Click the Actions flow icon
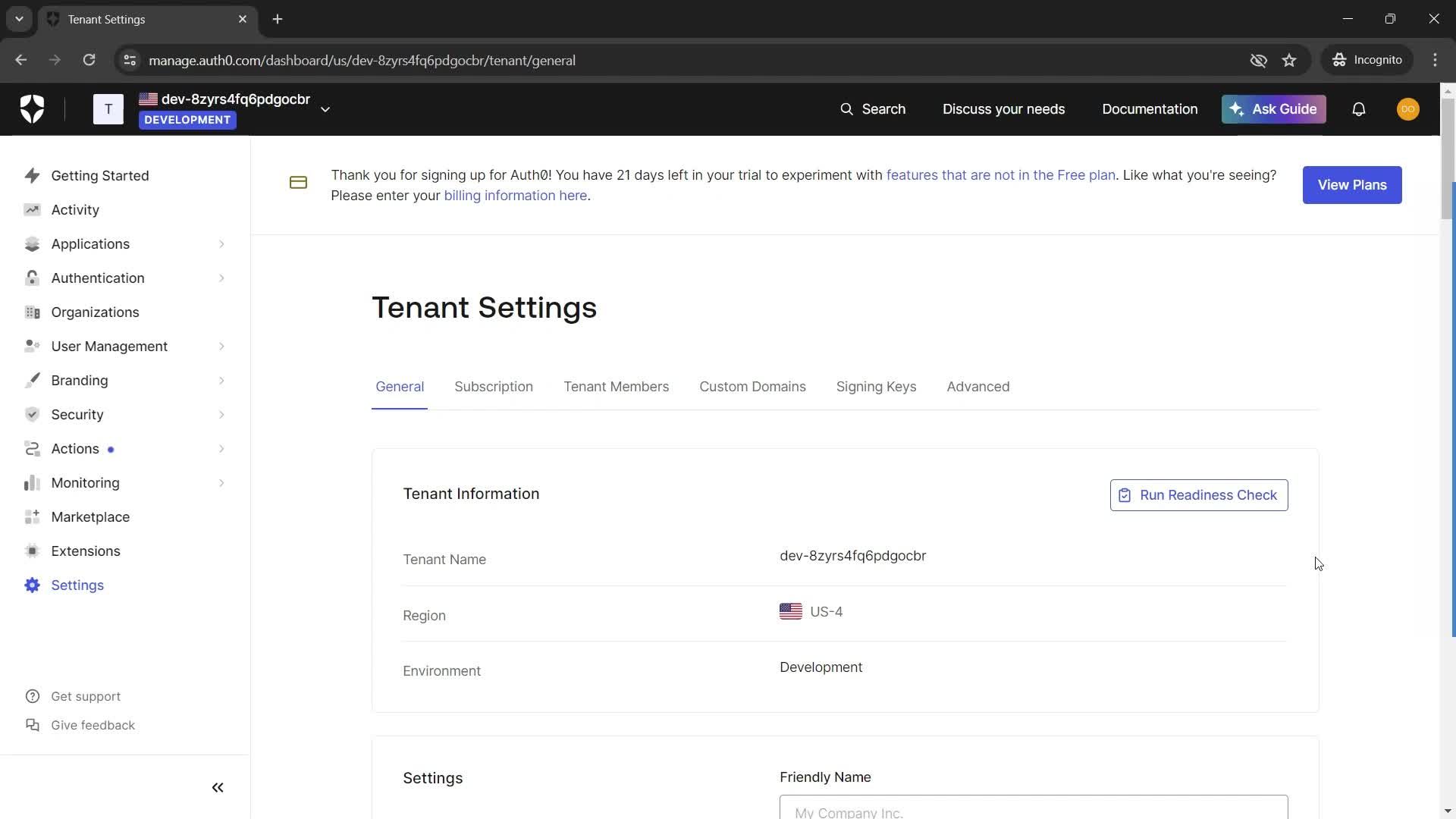Screen dimensions: 1456x819 32,449
